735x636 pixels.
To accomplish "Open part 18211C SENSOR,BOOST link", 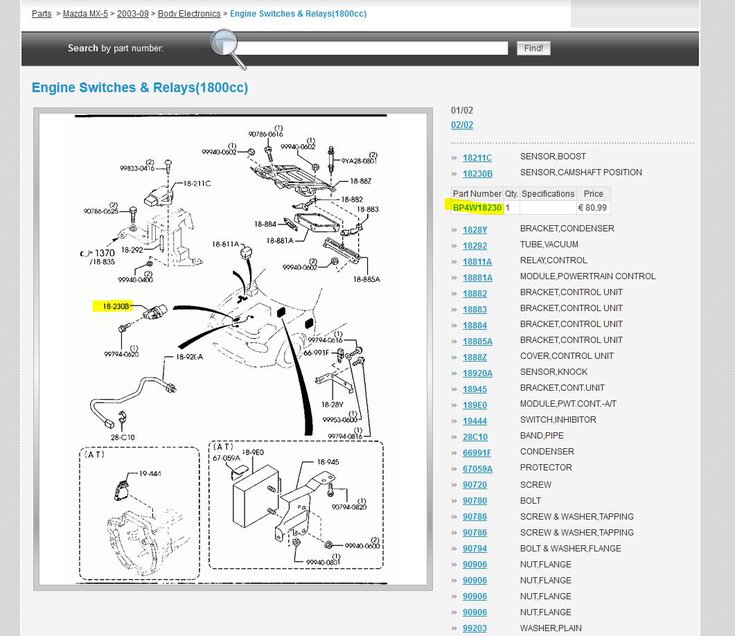I will [477, 158].
